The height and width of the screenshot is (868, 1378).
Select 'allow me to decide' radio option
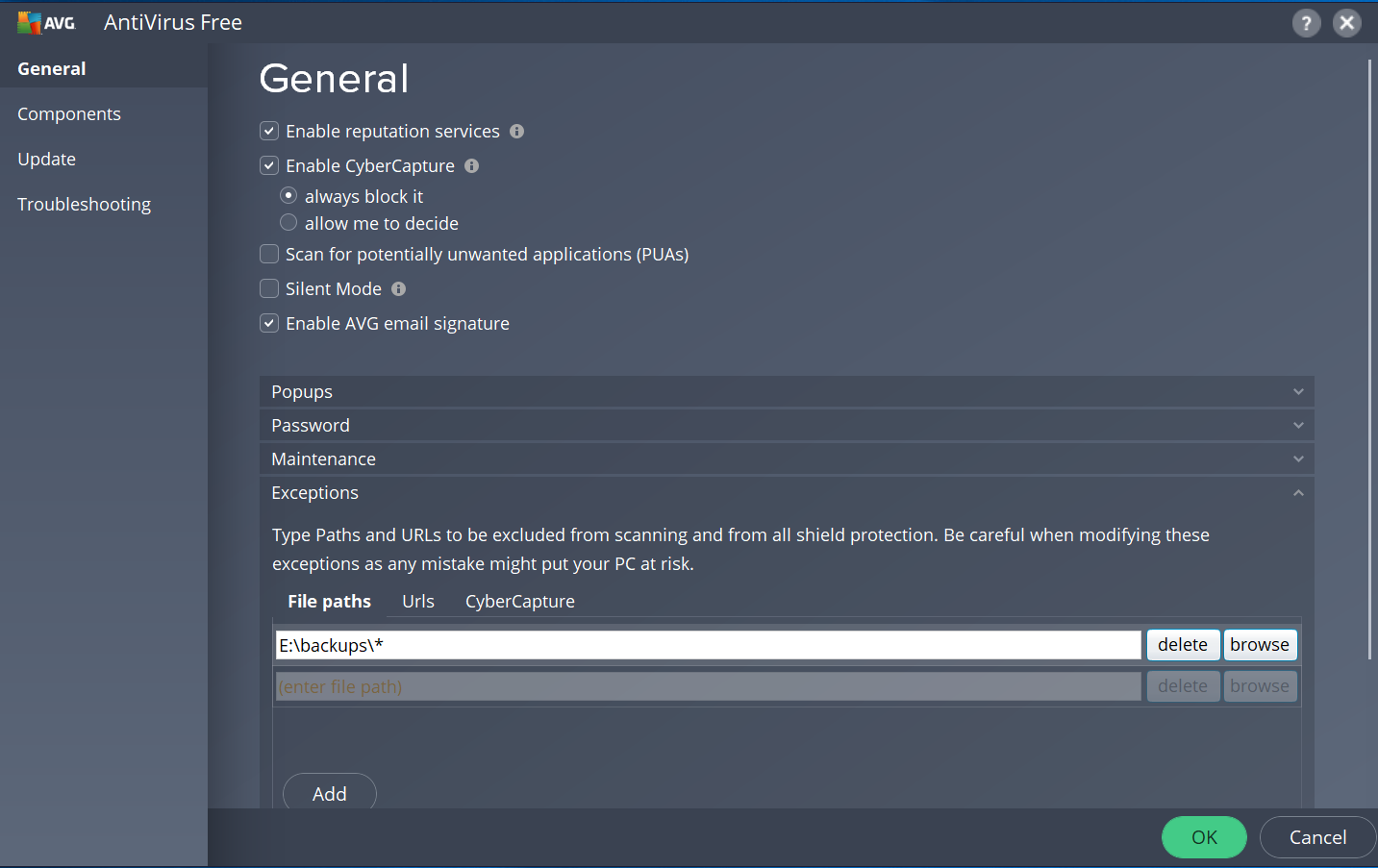[288, 223]
